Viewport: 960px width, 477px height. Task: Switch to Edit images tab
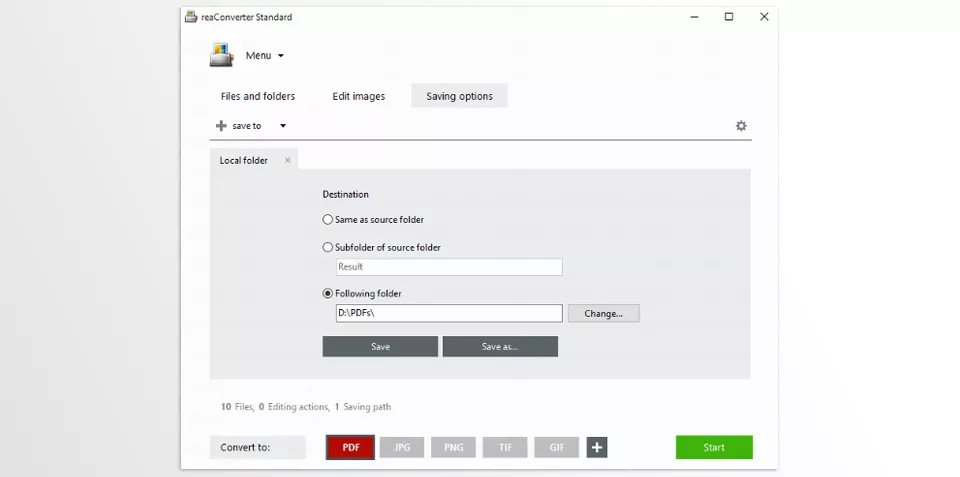[359, 96]
